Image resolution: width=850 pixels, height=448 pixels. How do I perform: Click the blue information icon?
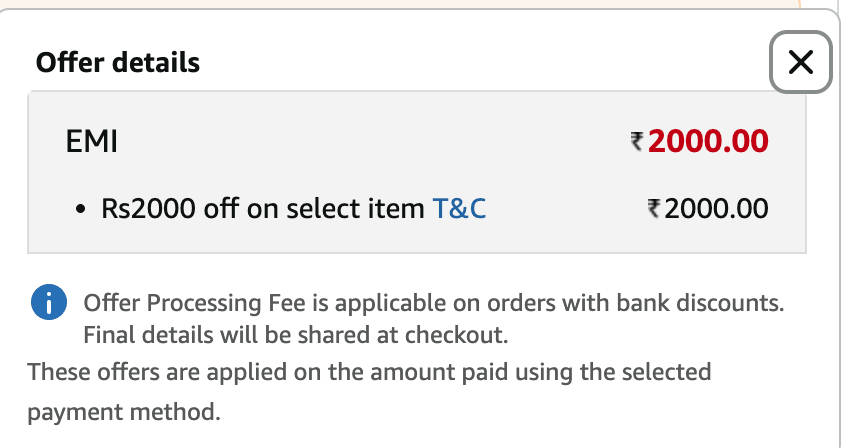[x=49, y=302]
